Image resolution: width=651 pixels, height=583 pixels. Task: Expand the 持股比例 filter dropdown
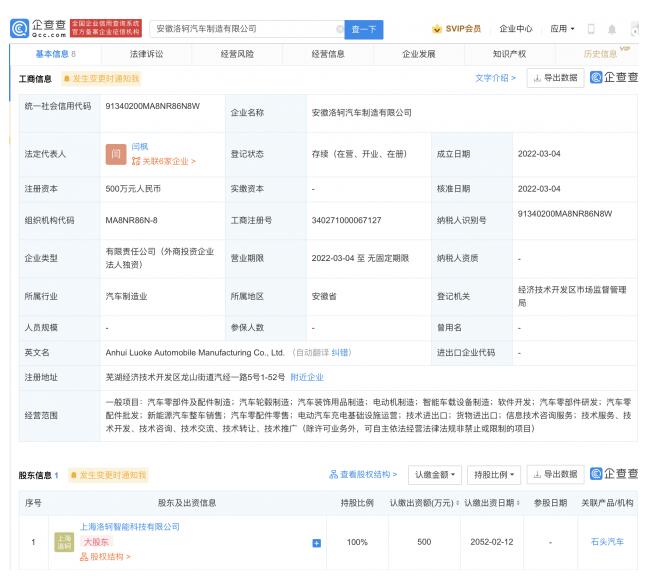click(x=494, y=475)
